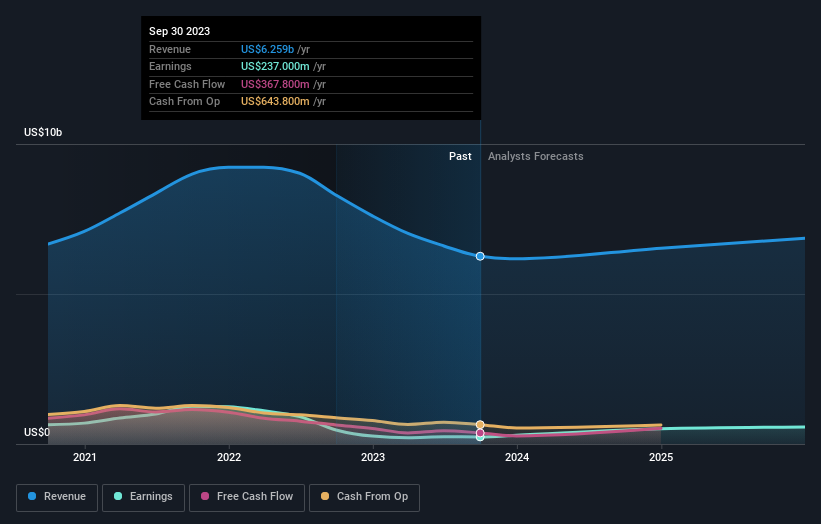Click the pink Free Cash Flow data point
The height and width of the screenshot is (524, 821).
(x=480, y=433)
